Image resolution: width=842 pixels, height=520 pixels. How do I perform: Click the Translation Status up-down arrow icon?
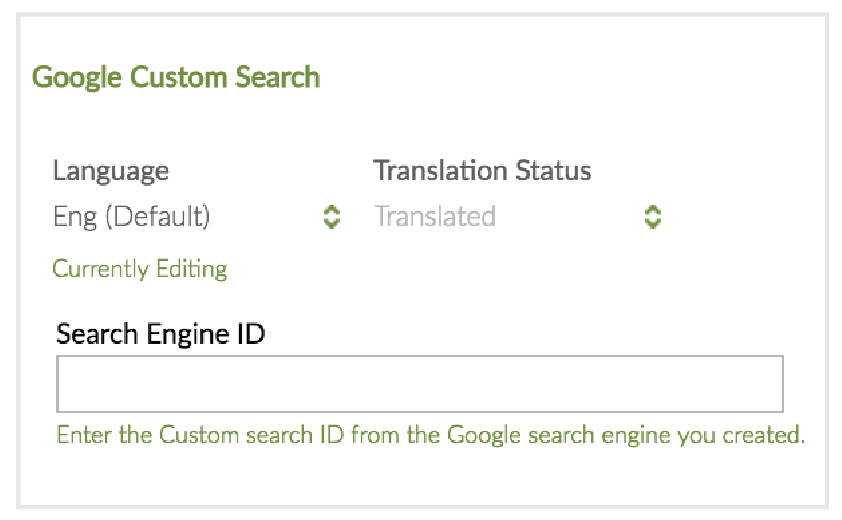(652, 217)
